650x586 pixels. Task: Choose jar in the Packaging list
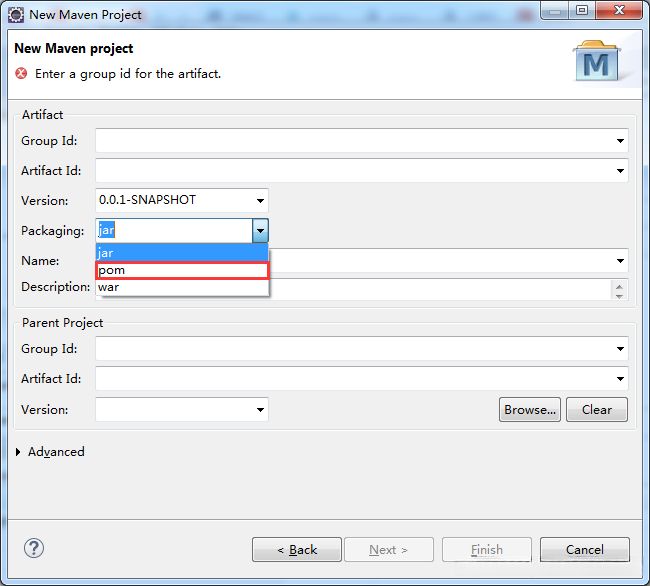(x=182, y=253)
